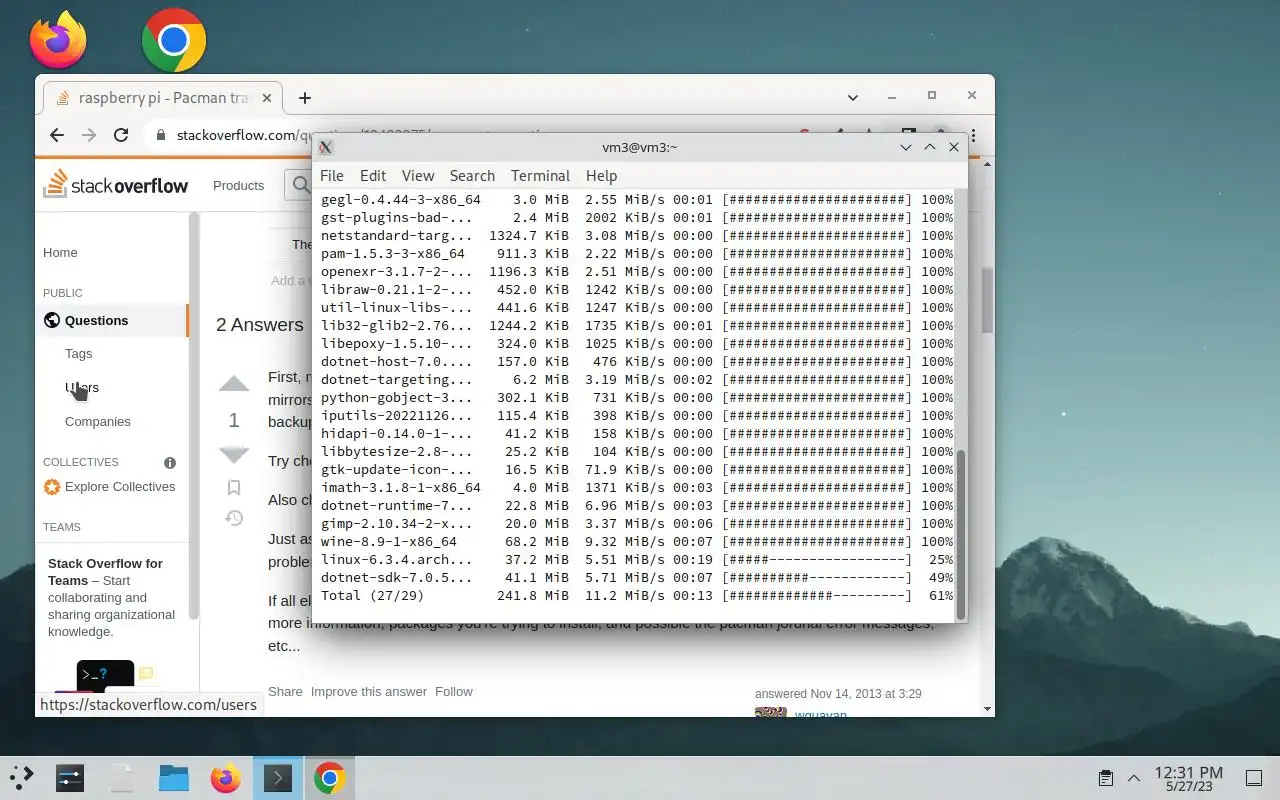Downvote the first answer
Image resolution: width=1280 pixels, height=800 pixels.
[x=234, y=455]
